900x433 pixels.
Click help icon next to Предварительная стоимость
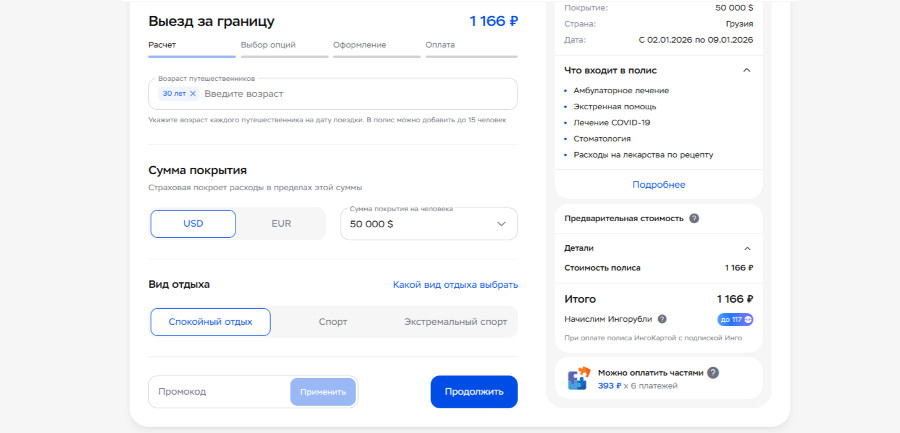point(694,218)
